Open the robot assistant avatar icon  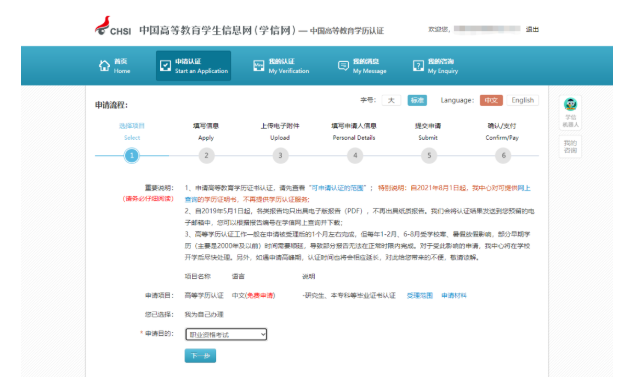point(570,104)
